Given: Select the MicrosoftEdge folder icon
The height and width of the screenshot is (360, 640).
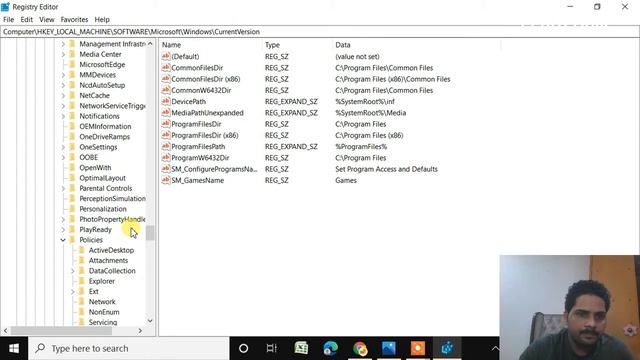Looking at the screenshot, I should click(x=72, y=64).
